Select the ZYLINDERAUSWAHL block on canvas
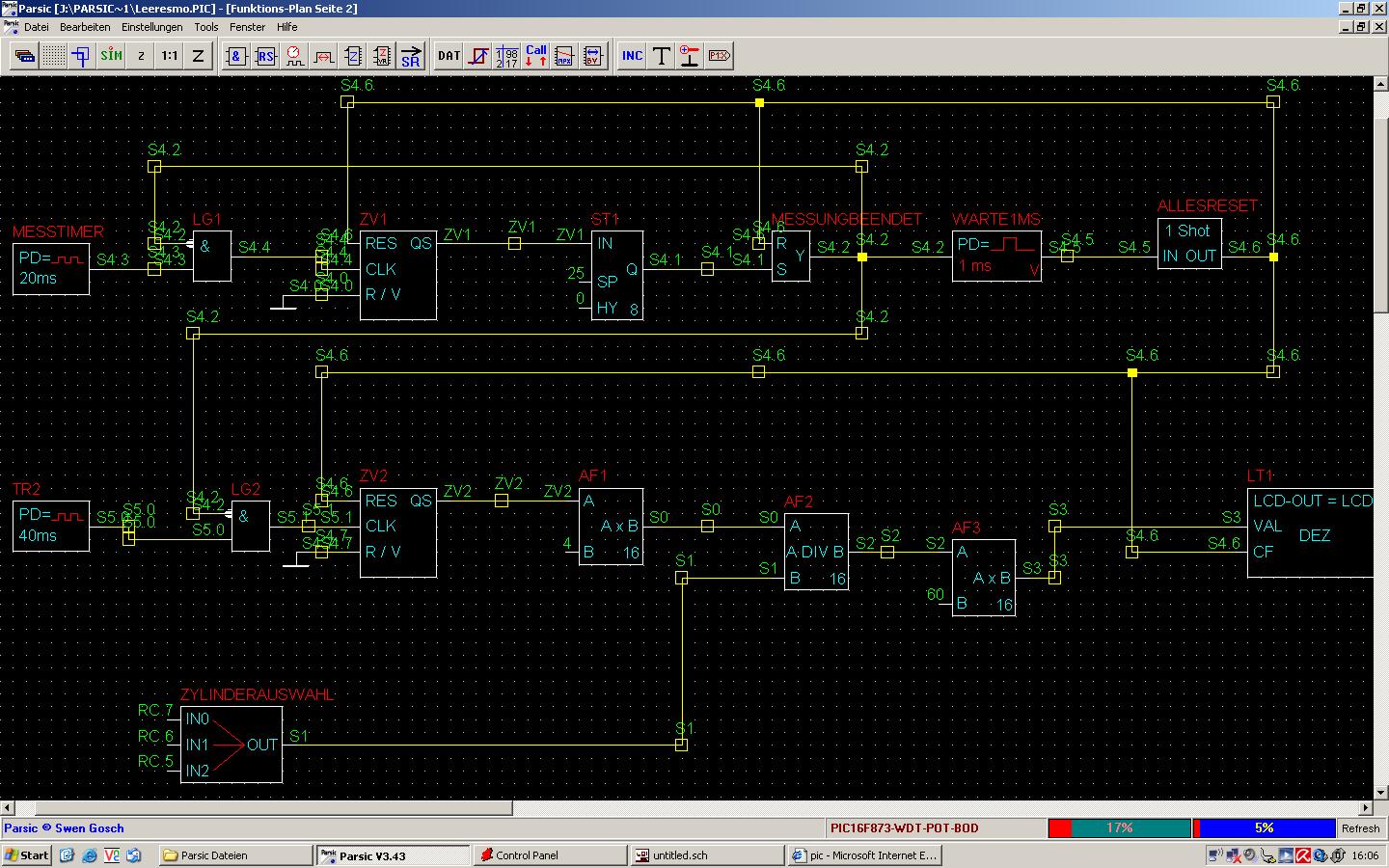 [x=231, y=745]
